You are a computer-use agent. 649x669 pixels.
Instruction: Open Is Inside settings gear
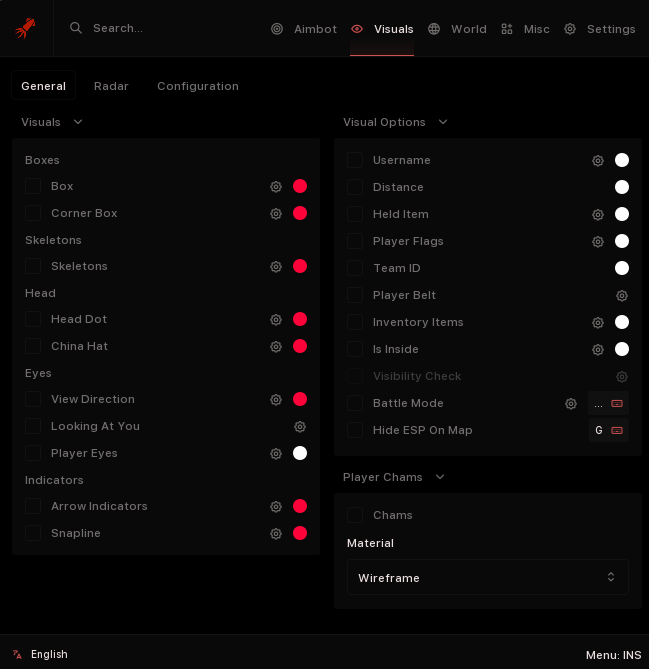pyautogui.click(x=598, y=349)
